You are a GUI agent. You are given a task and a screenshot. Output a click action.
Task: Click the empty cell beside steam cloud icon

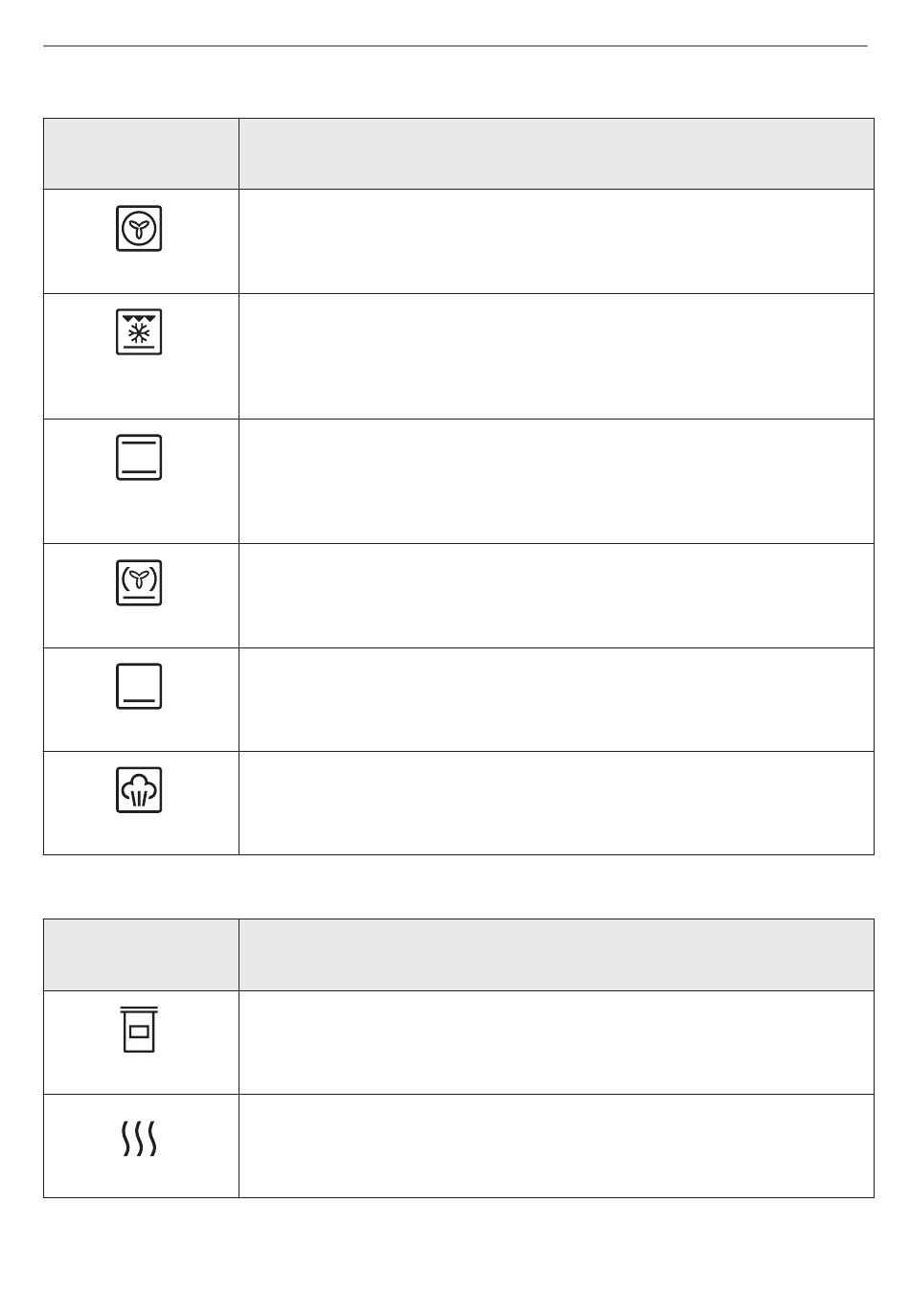pyautogui.click(x=557, y=804)
